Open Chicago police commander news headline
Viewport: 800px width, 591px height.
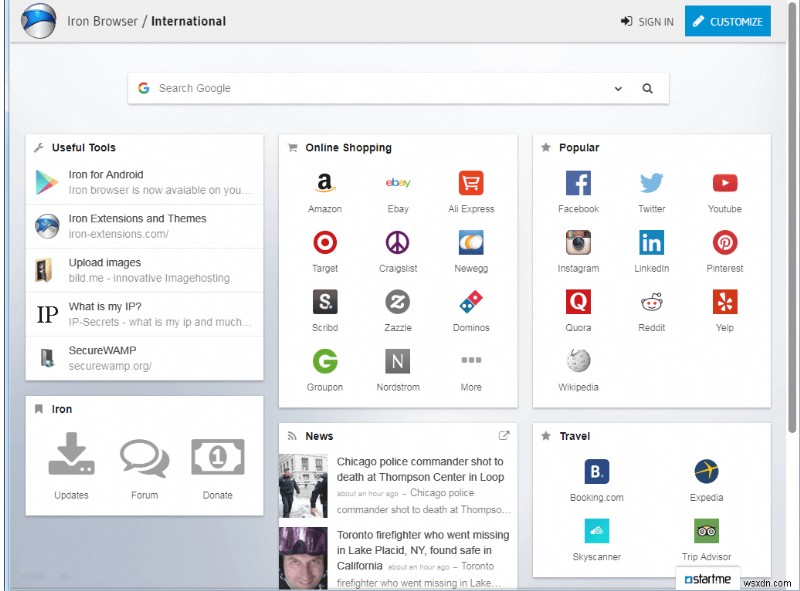(x=420, y=469)
